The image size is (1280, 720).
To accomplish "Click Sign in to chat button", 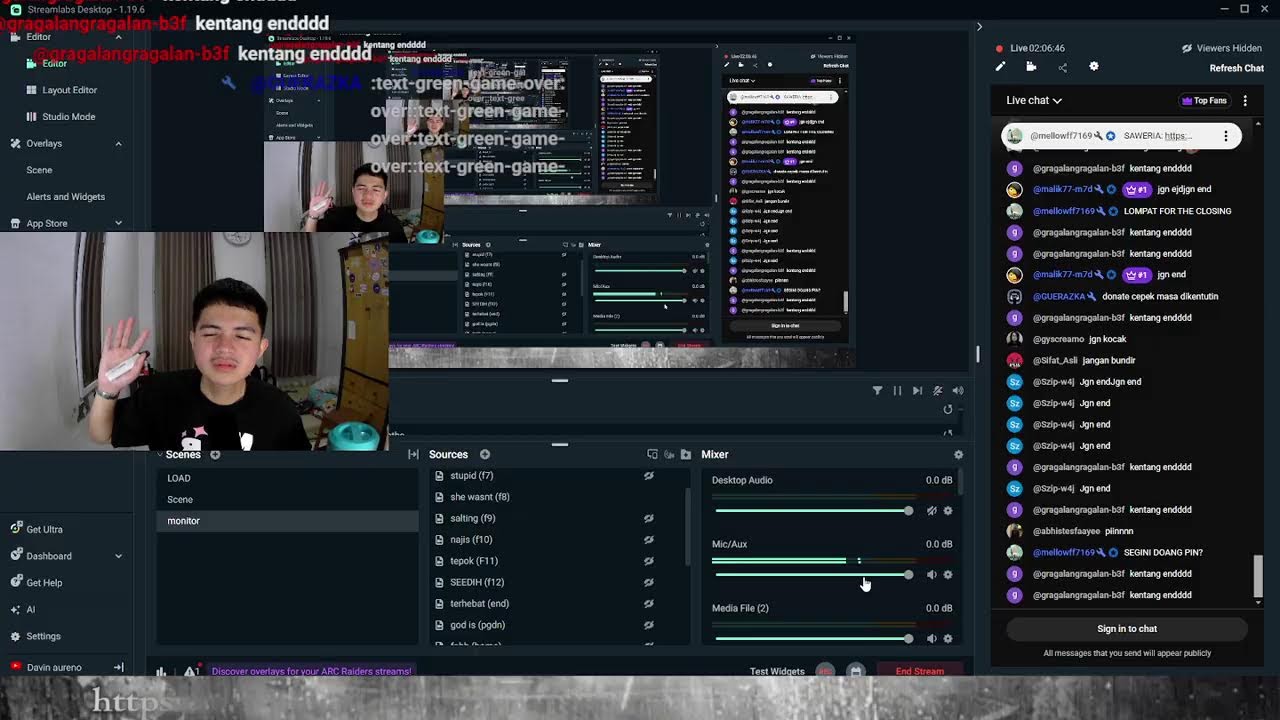I will 1127,629.
